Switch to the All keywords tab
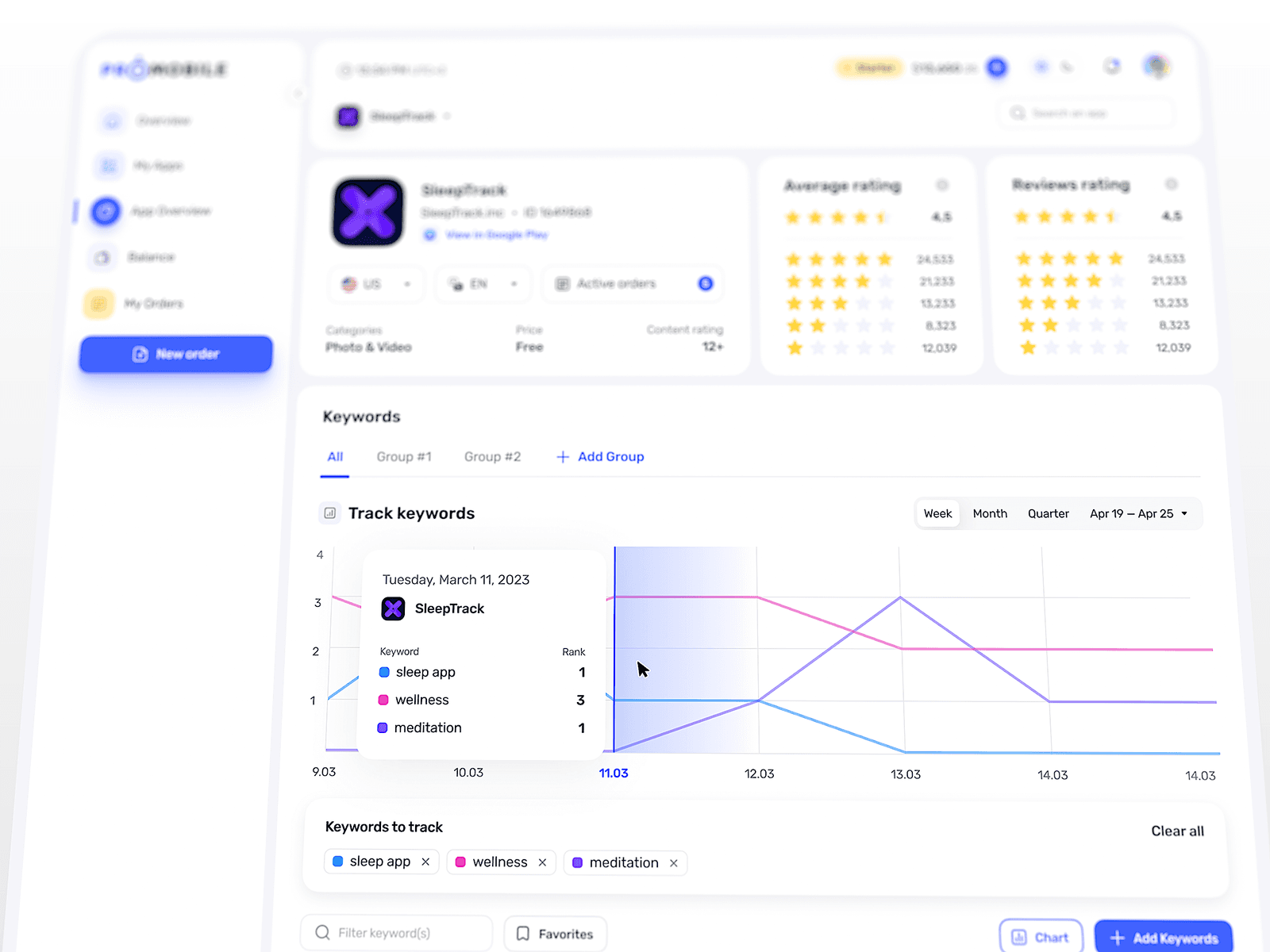This screenshot has height=952, width=1270. [335, 457]
